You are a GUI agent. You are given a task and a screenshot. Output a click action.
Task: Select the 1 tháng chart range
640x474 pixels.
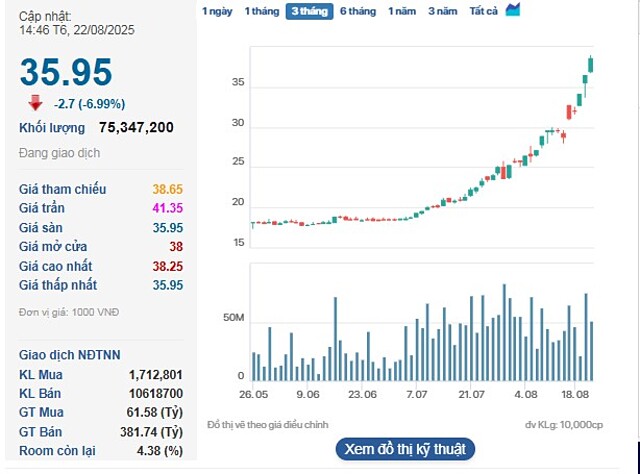pos(261,11)
